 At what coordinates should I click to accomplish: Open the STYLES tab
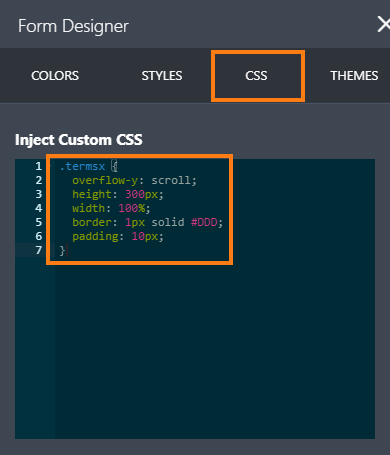tap(162, 76)
